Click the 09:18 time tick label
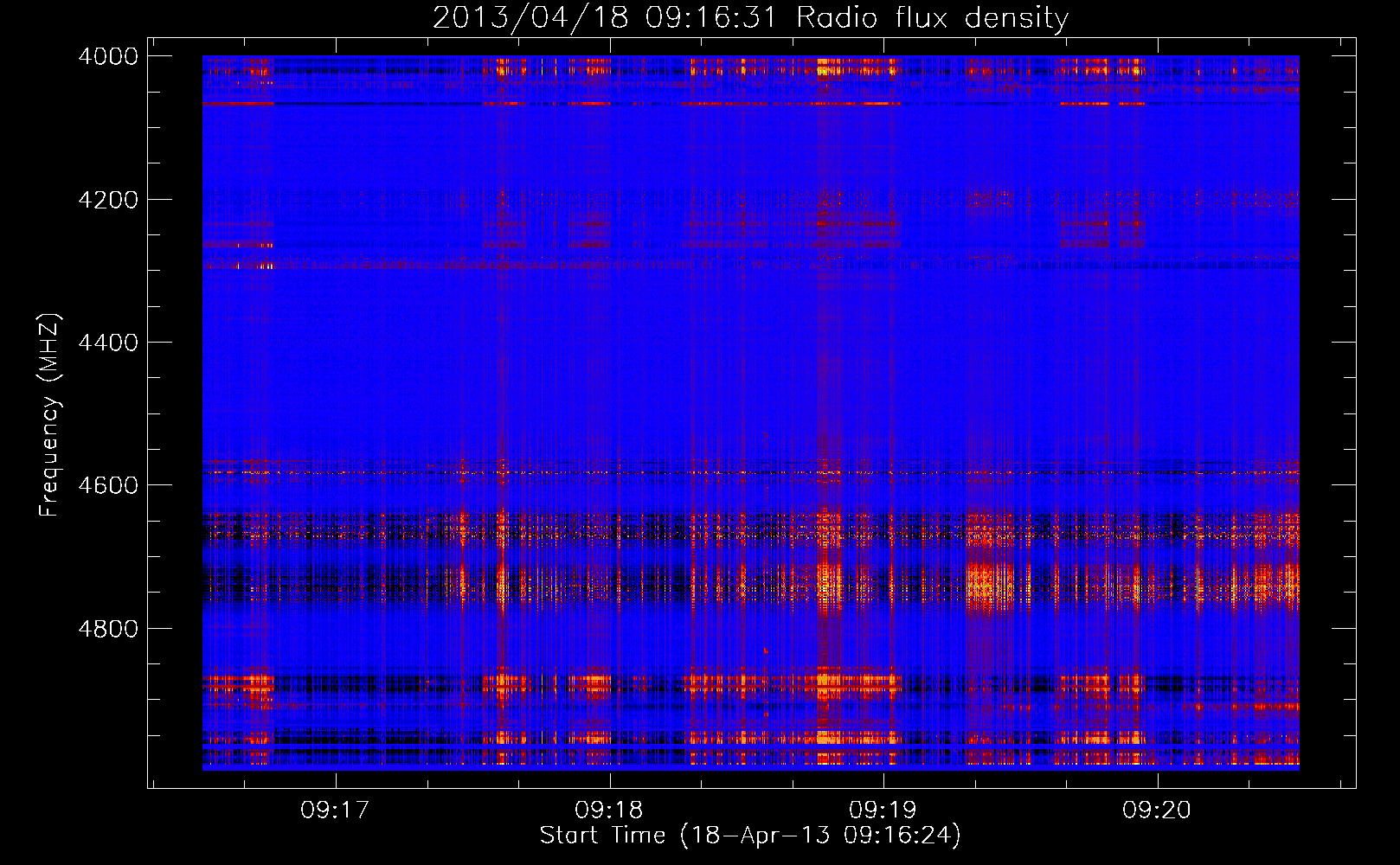Image resolution: width=1400 pixels, height=865 pixels. coord(609,811)
